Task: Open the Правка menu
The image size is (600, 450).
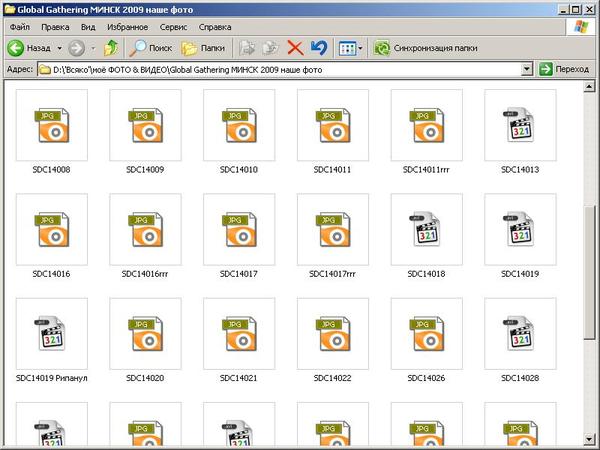Action: pos(55,27)
